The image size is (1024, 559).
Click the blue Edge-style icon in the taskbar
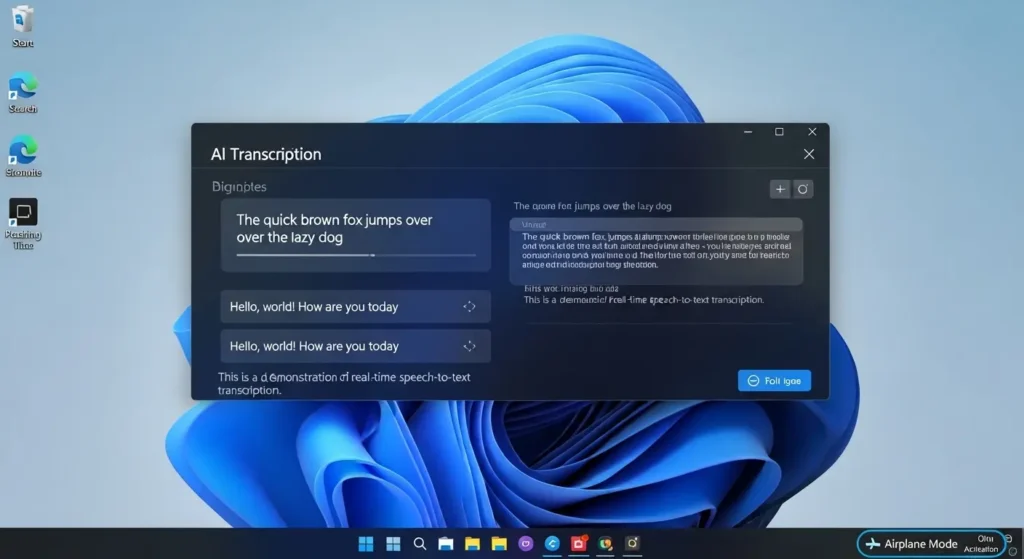(551, 544)
